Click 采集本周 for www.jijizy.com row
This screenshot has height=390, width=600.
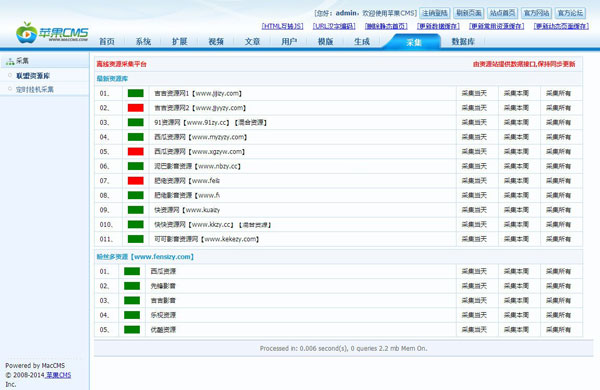coord(516,93)
